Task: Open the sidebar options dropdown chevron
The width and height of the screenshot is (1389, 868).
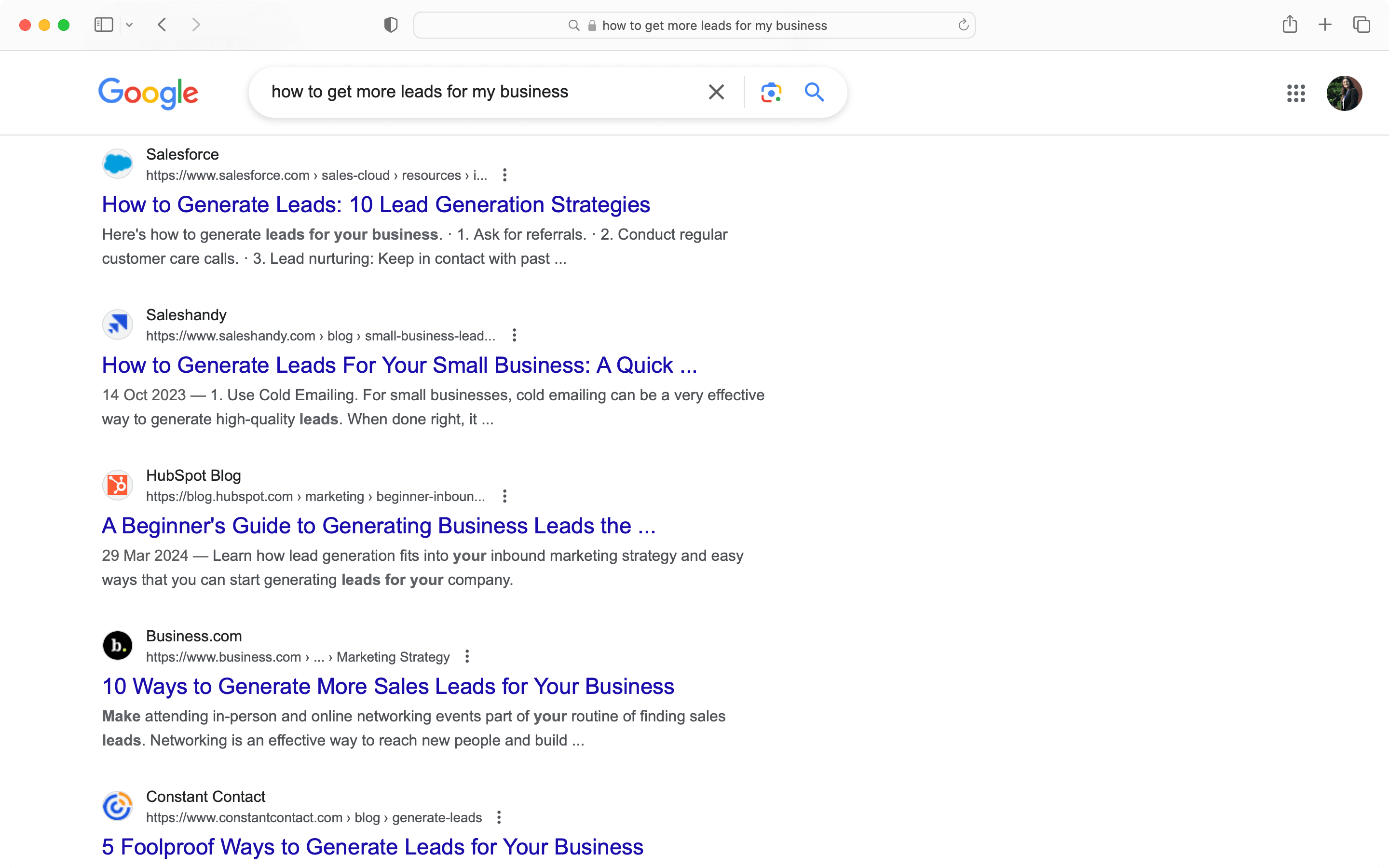Action: [x=129, y=25]
